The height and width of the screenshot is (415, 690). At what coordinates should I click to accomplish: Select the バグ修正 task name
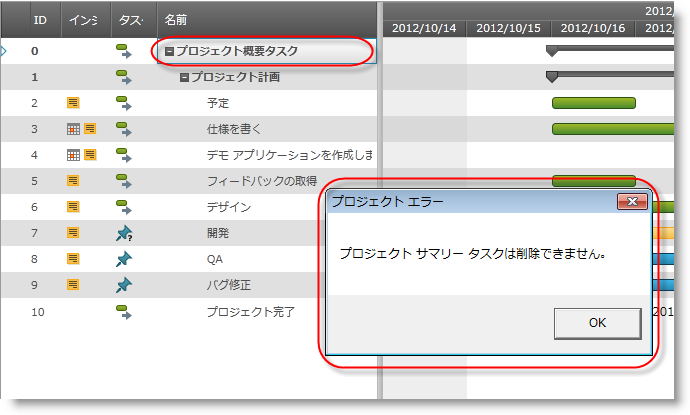click(229, 285)
